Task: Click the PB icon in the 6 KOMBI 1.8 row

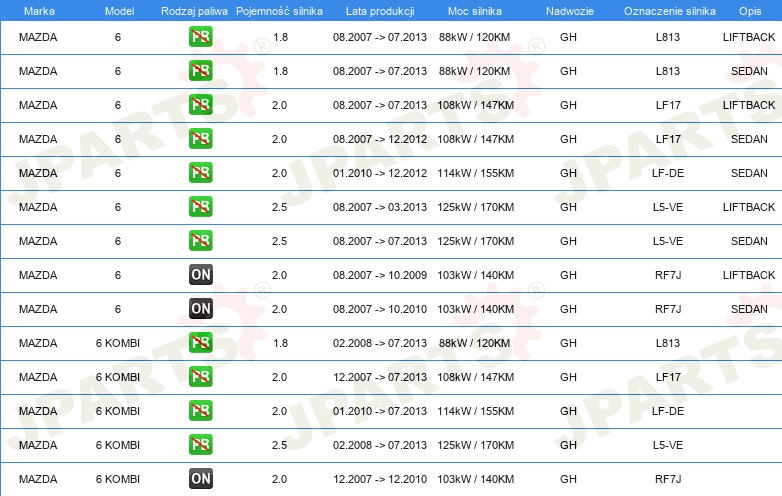Action: (x=201, y=343)
